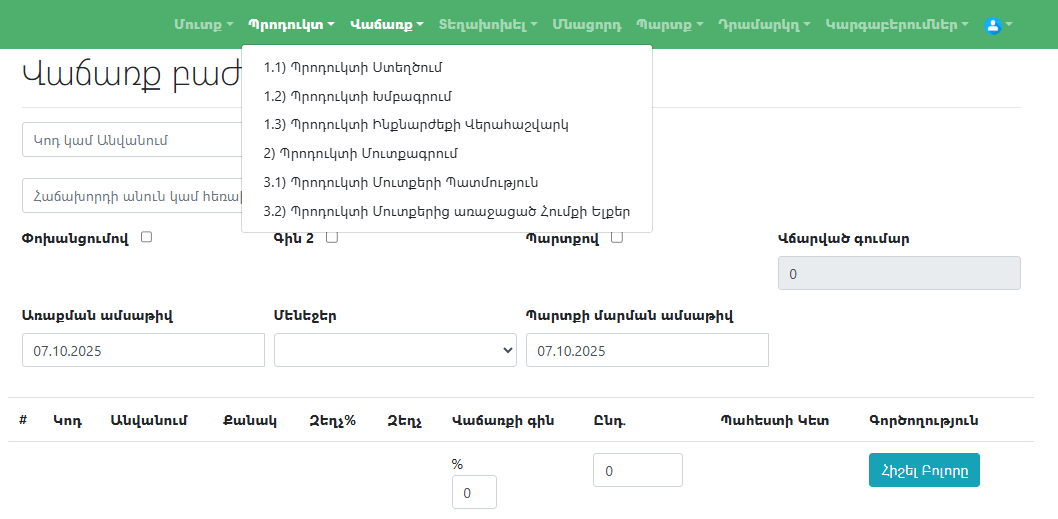Viewport: 1058px width, 519px height.
Task: Go to the Մնացորդ page link
Action: [x=586, y=25]
